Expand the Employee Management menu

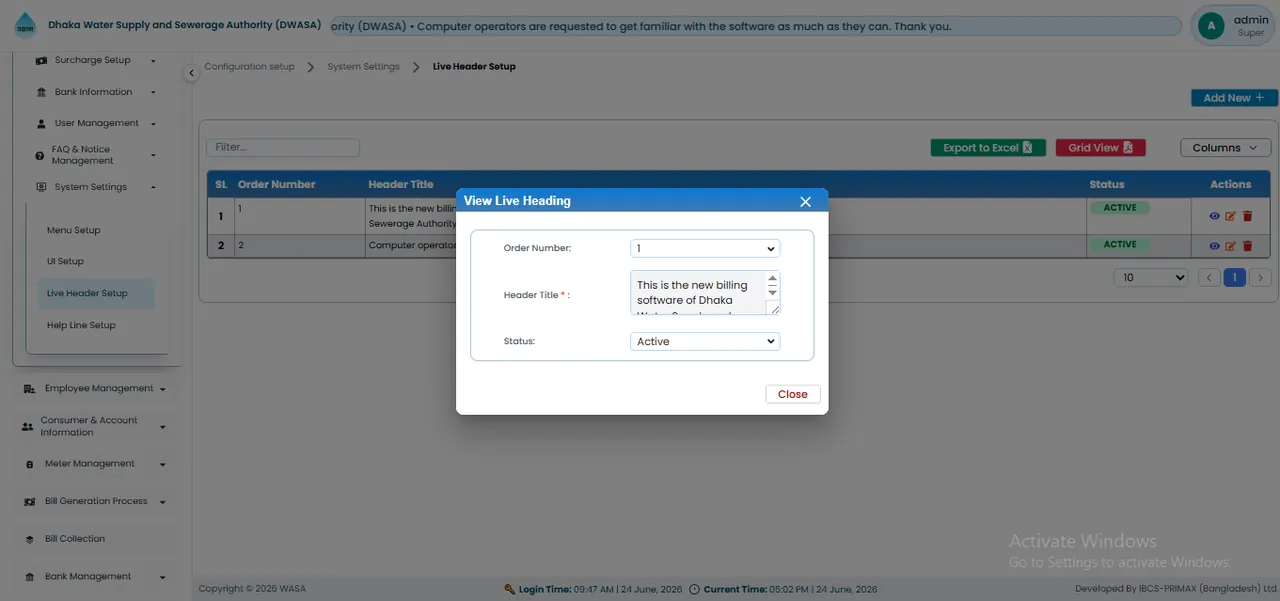coord(95,388)
